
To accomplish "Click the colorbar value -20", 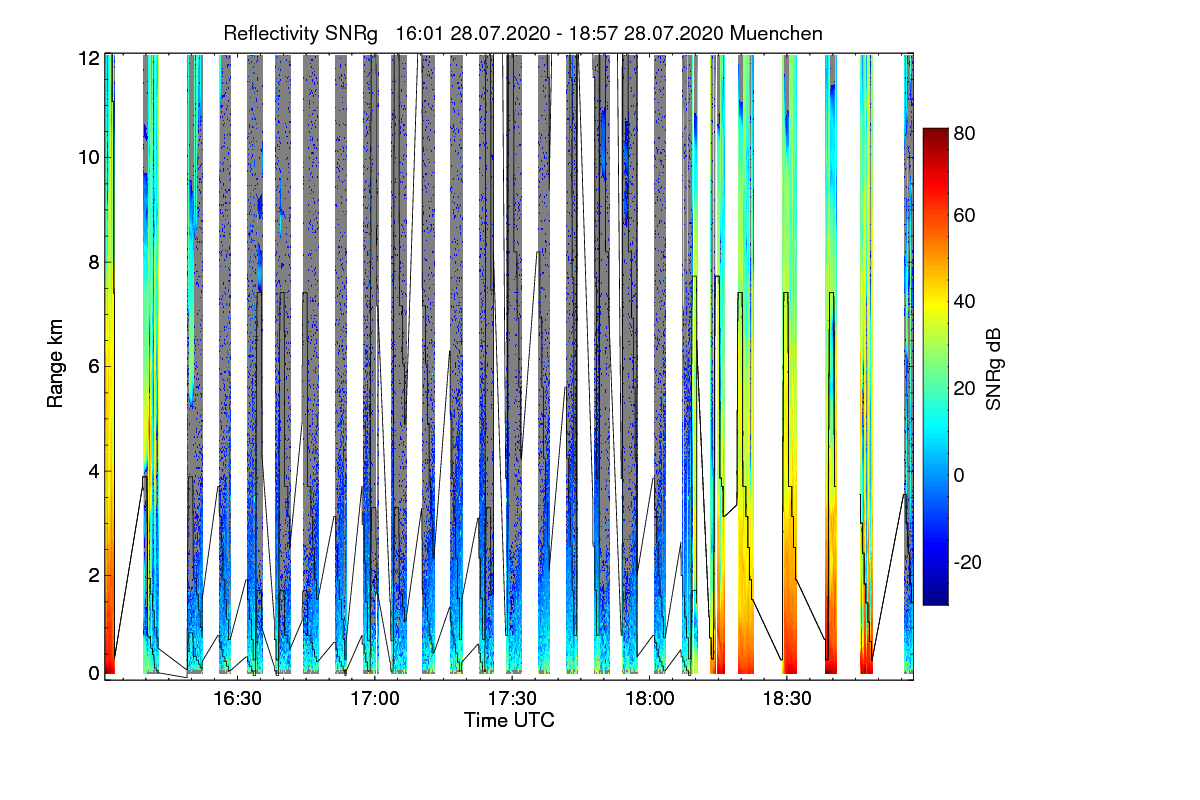I will coord(967,562).
